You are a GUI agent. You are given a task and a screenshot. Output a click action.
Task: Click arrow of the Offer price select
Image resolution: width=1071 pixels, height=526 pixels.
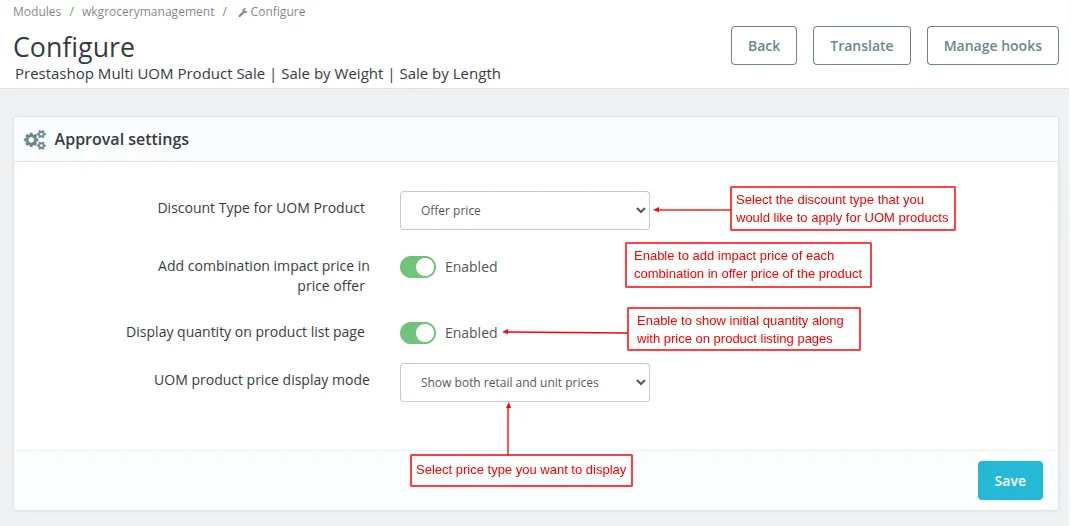(640, 210)
